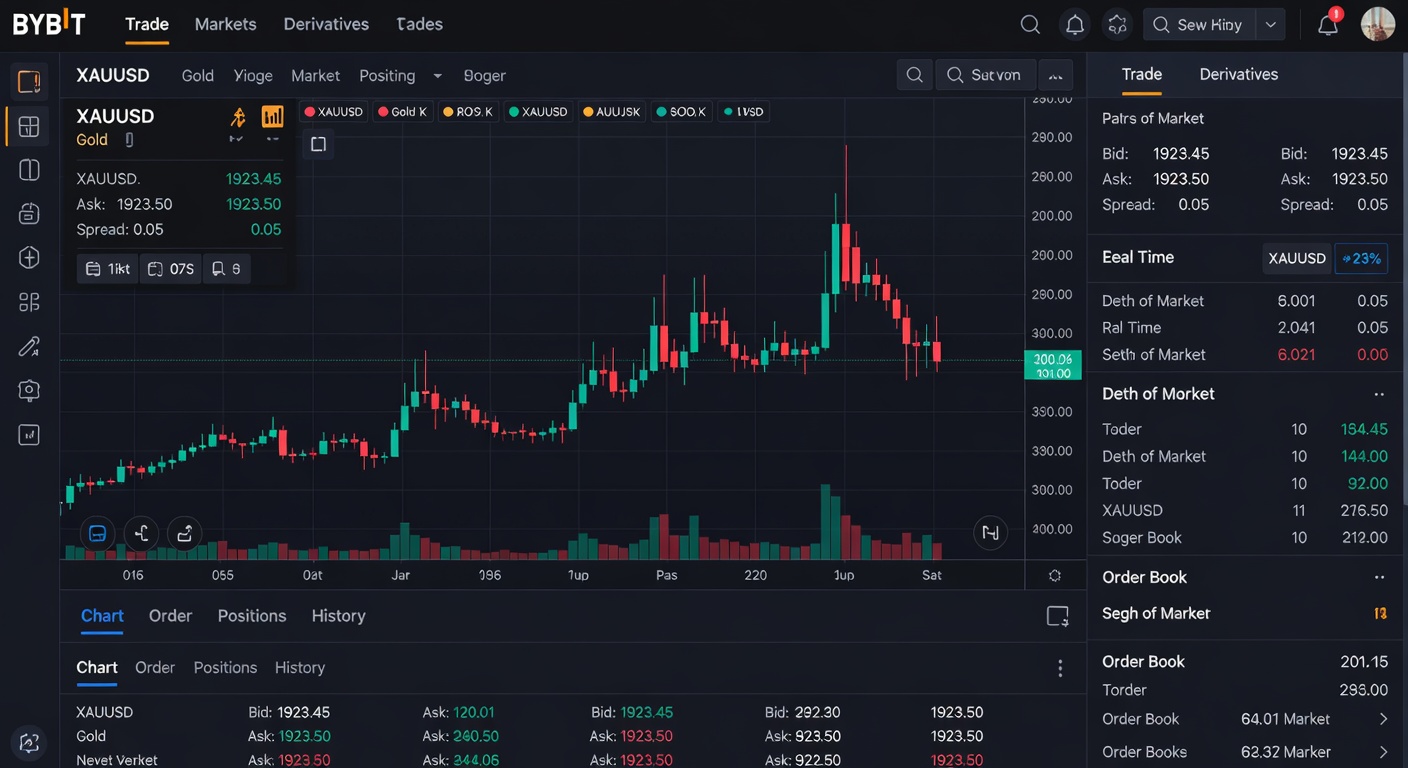Open the Sew Hiny account dropdown chevron
Viewport: 1408px width, 768px height.
click(1270, 24)
